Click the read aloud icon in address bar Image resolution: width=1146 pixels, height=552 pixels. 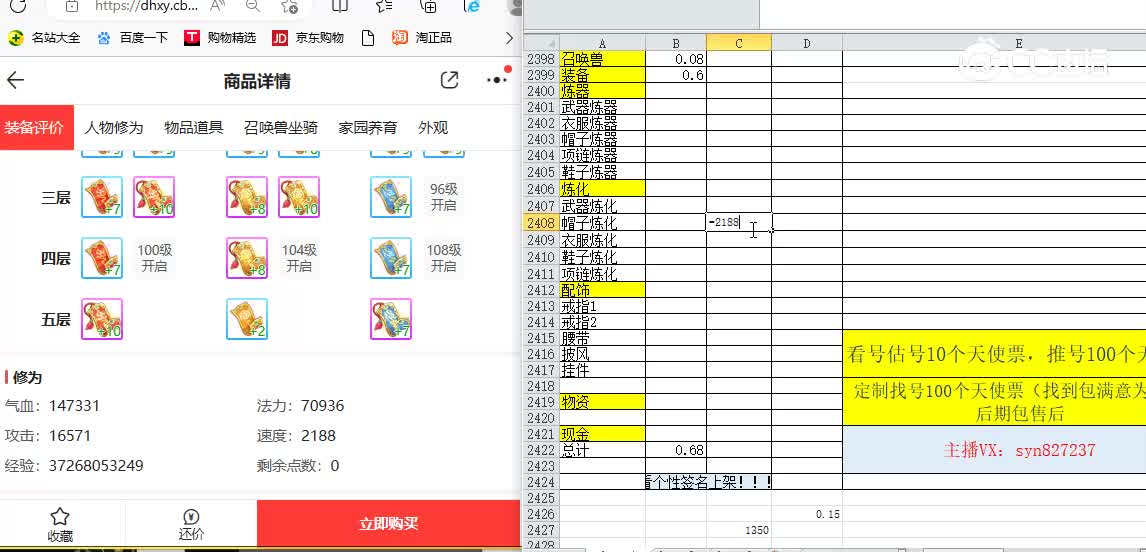(x=217, y=7)
